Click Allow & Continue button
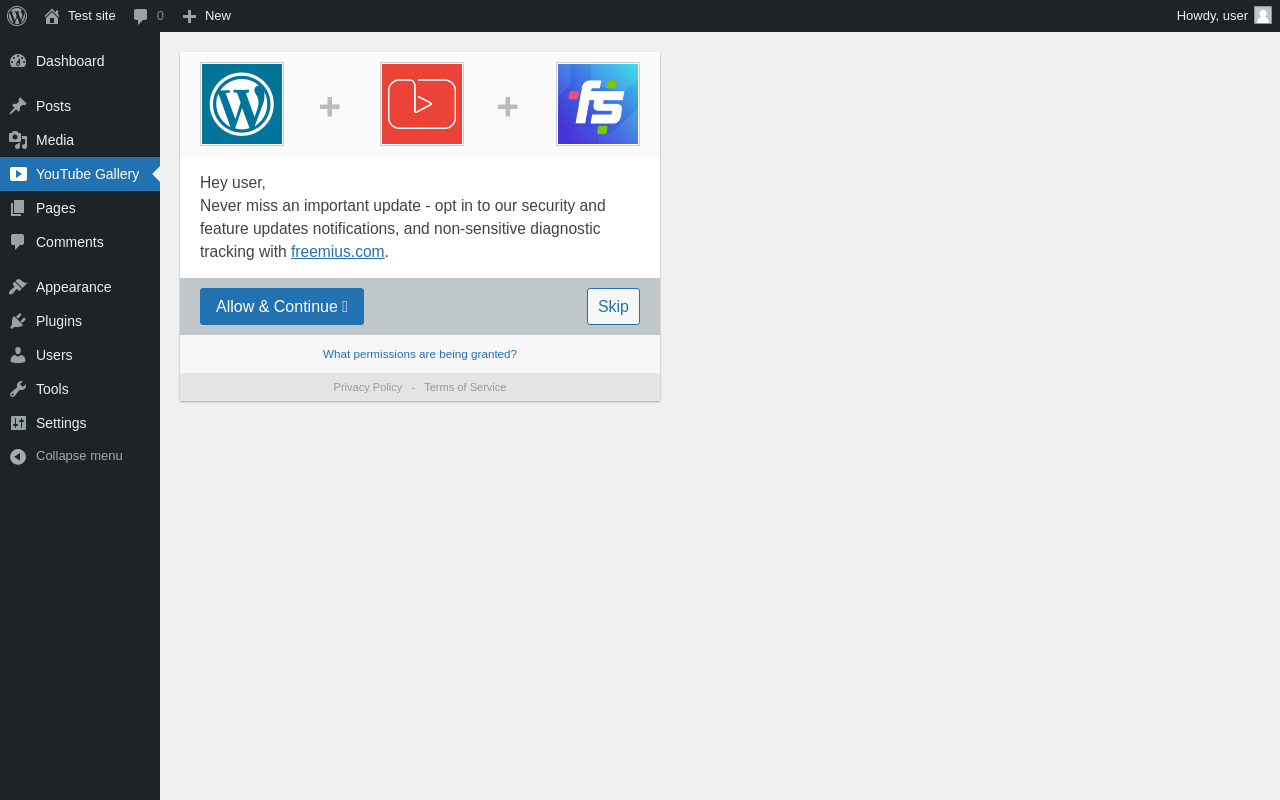Viewport: 1280px width, 800px height. [x=282, y=306]
